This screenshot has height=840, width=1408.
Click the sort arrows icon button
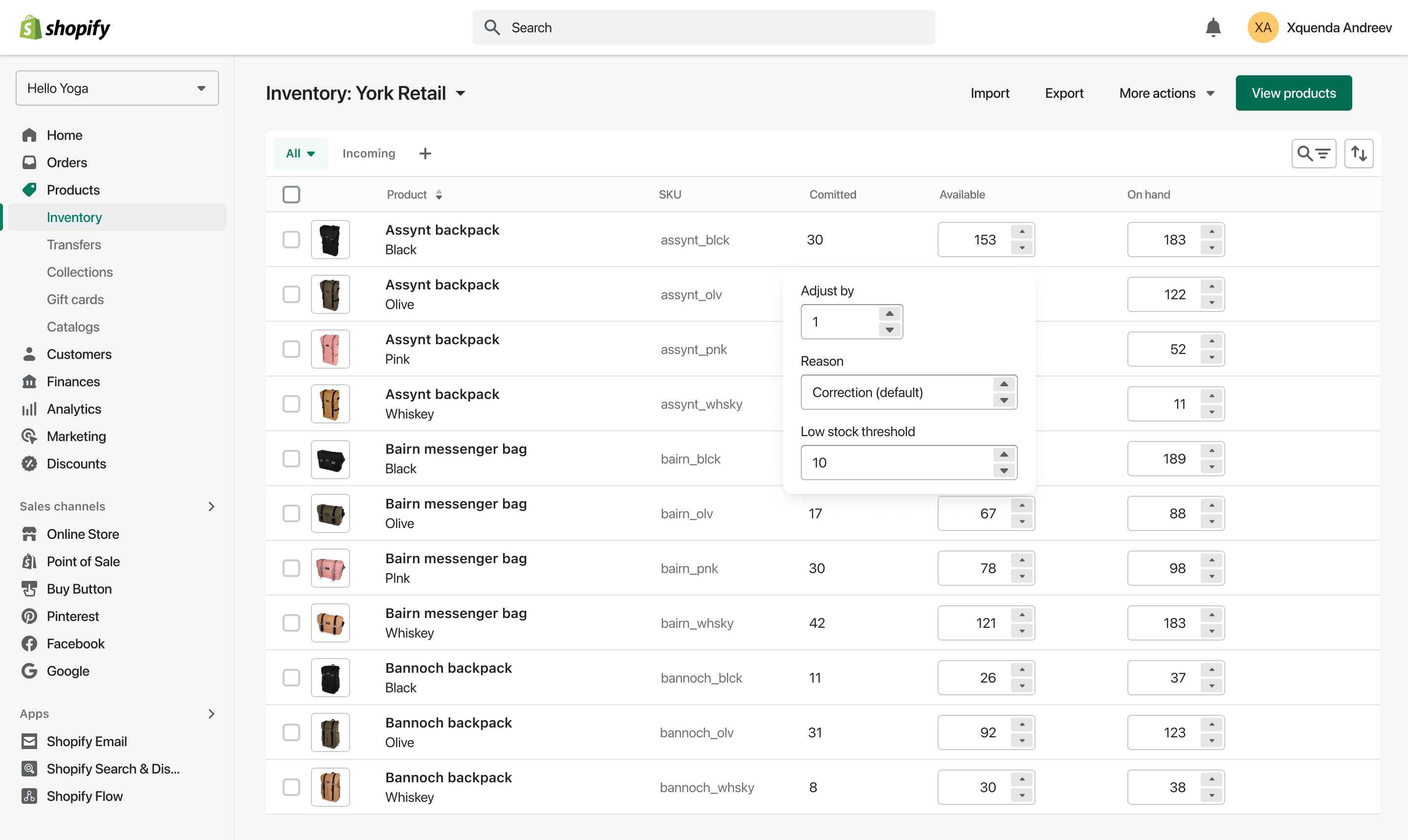(x=1358, y=154)
